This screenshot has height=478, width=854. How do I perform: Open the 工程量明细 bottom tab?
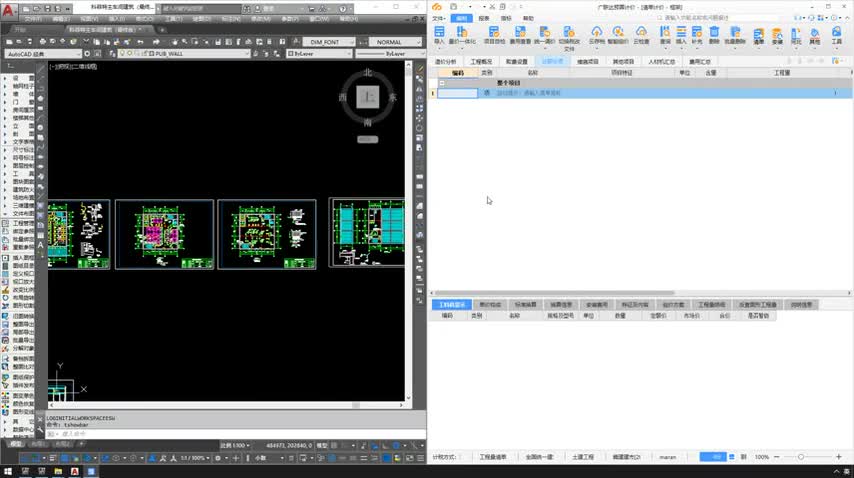point(711,304)
